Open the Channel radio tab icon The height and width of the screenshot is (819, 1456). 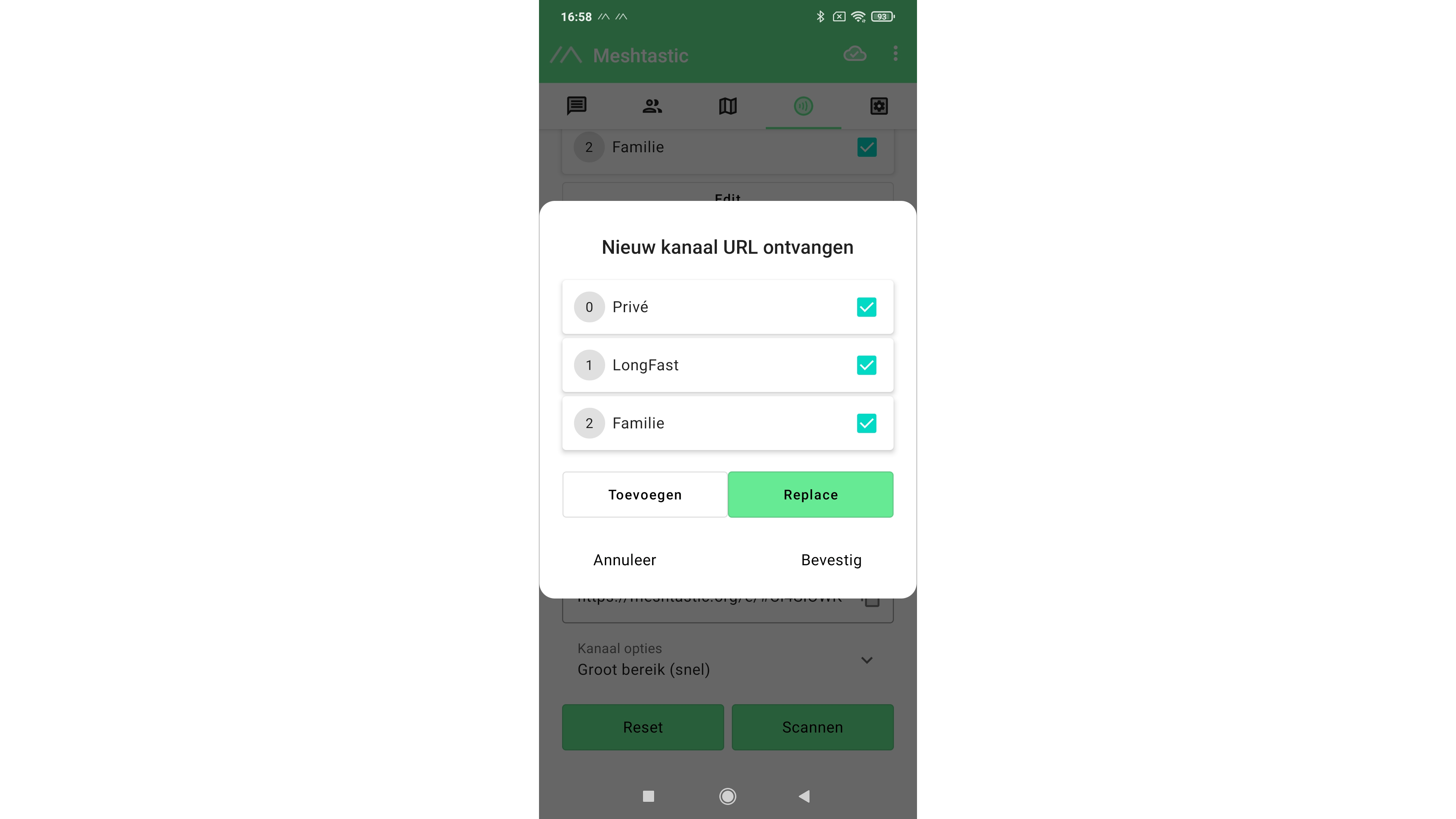click(803, 106)
